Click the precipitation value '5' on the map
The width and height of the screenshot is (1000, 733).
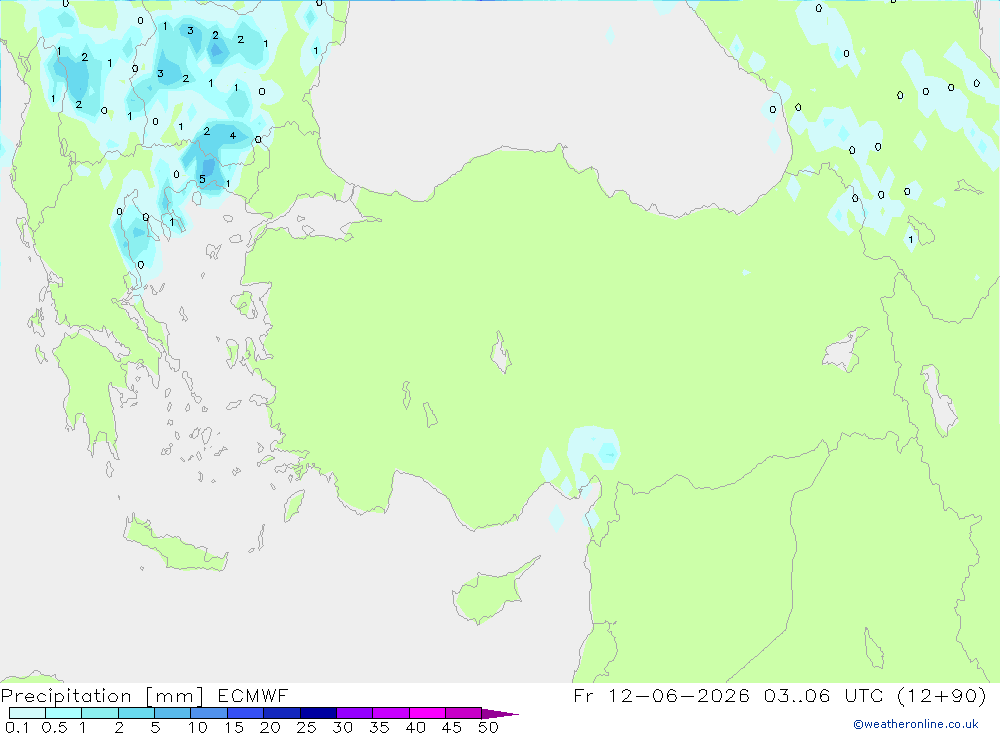pos(202,179)
